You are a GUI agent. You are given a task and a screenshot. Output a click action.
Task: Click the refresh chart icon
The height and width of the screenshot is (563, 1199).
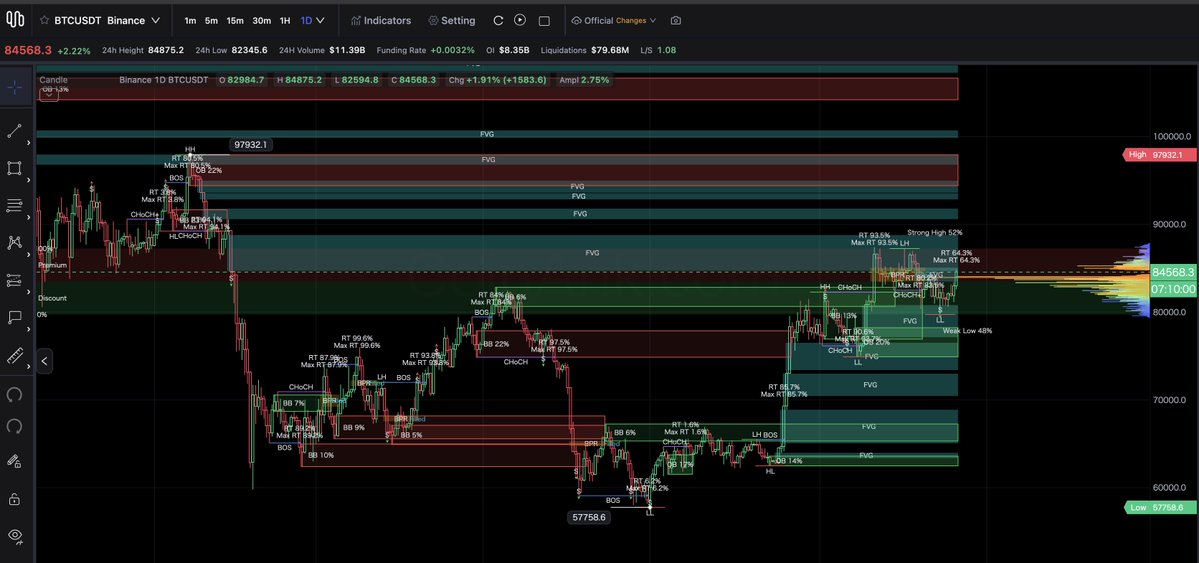(x=498, y=21)
